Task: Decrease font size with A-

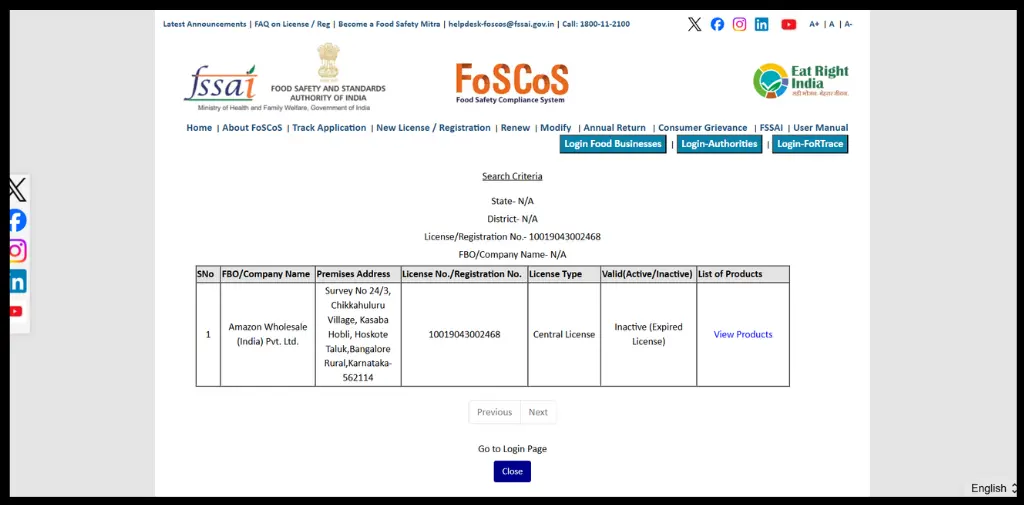Action: tap(848, 24)
